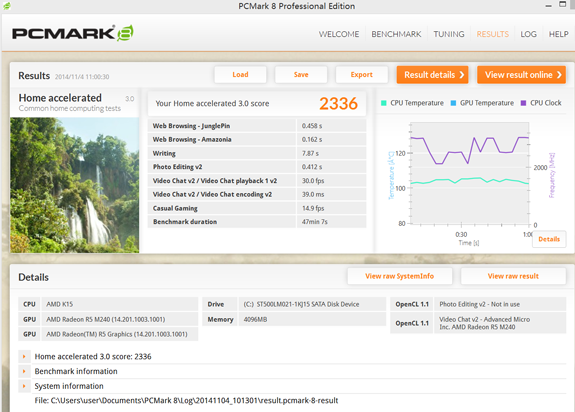Viewport: 575px width, 412px height.
Task: Click View result online button
Action: [x=521, y=75]
